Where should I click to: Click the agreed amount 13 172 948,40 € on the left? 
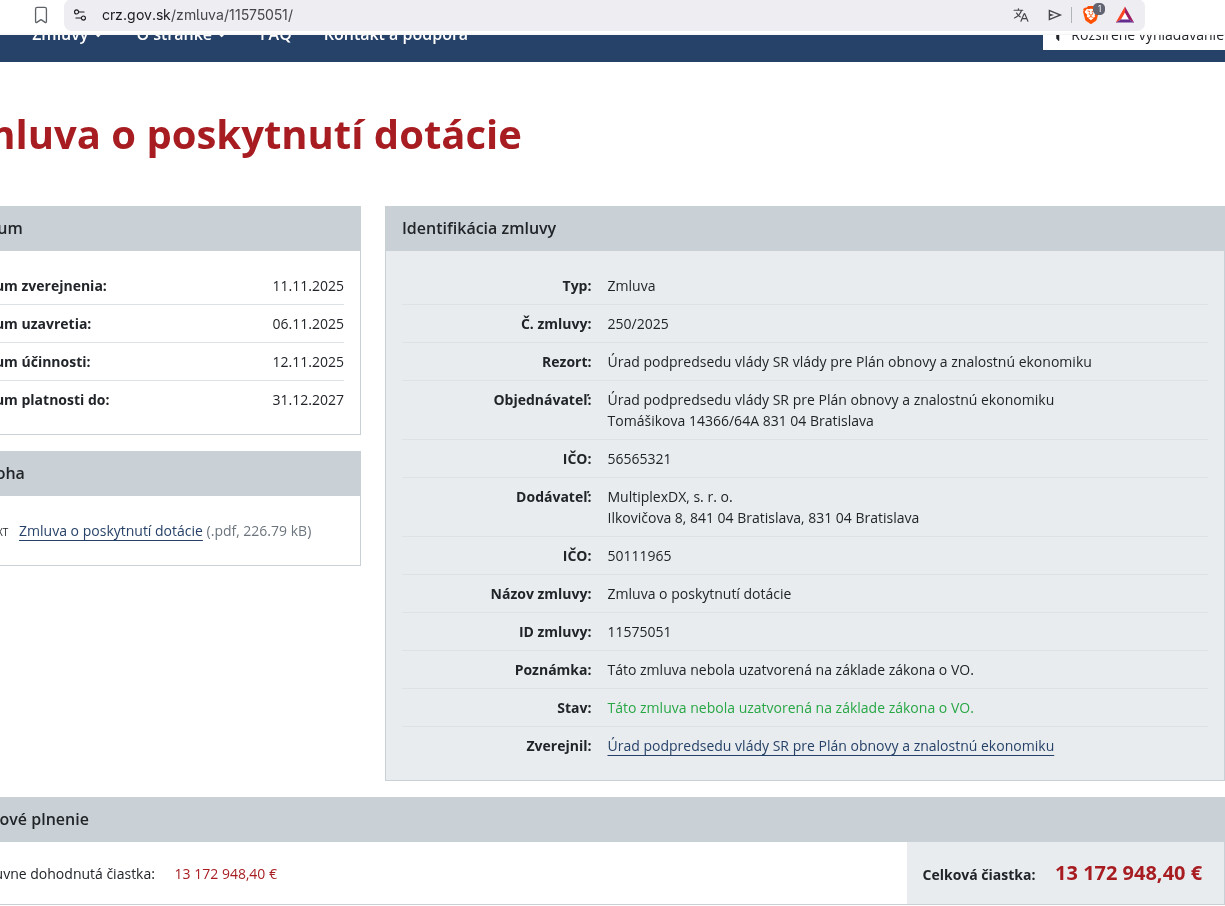coord(226,874)
